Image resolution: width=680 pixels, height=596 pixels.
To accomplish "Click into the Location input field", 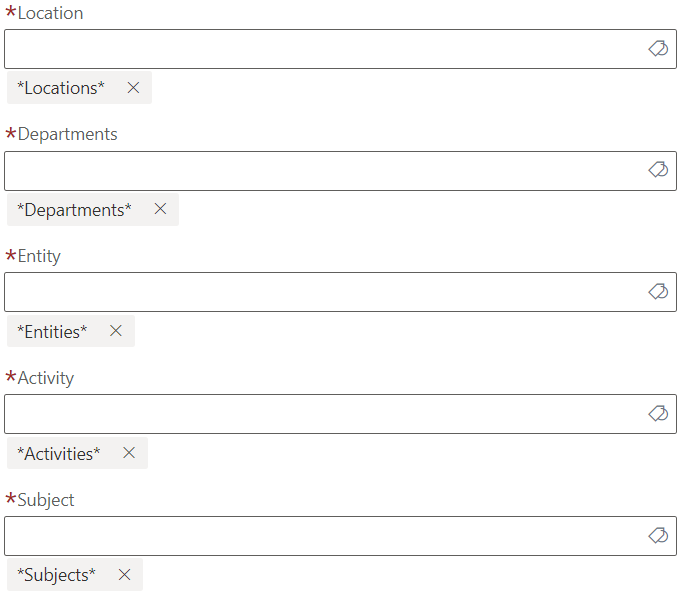I will 320,49.
